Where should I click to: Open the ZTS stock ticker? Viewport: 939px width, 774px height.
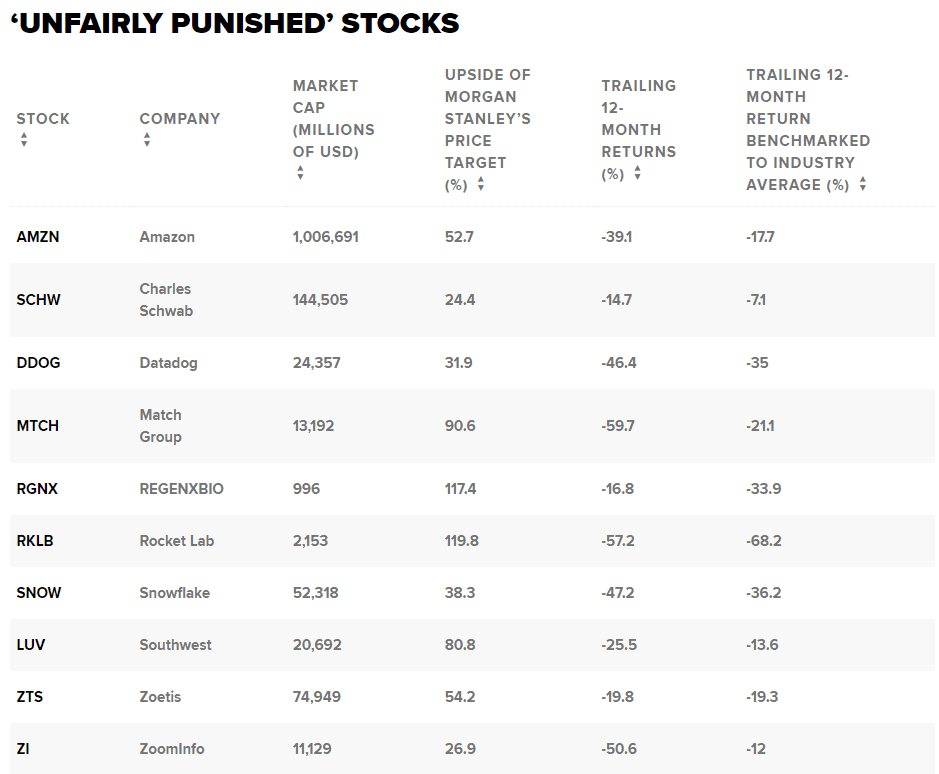click(x=30, y=697)
